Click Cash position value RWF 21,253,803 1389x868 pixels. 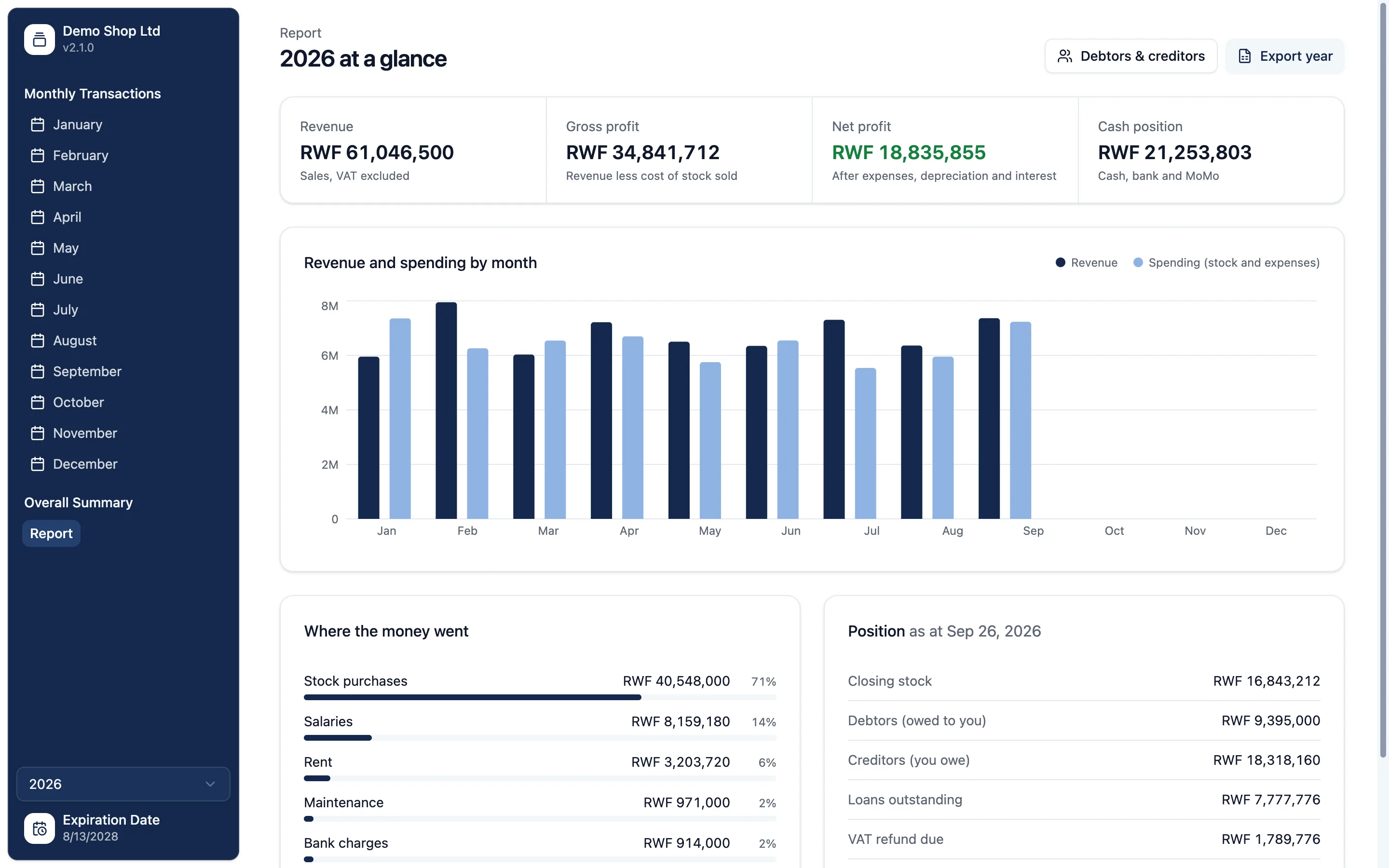(1174, 152)
